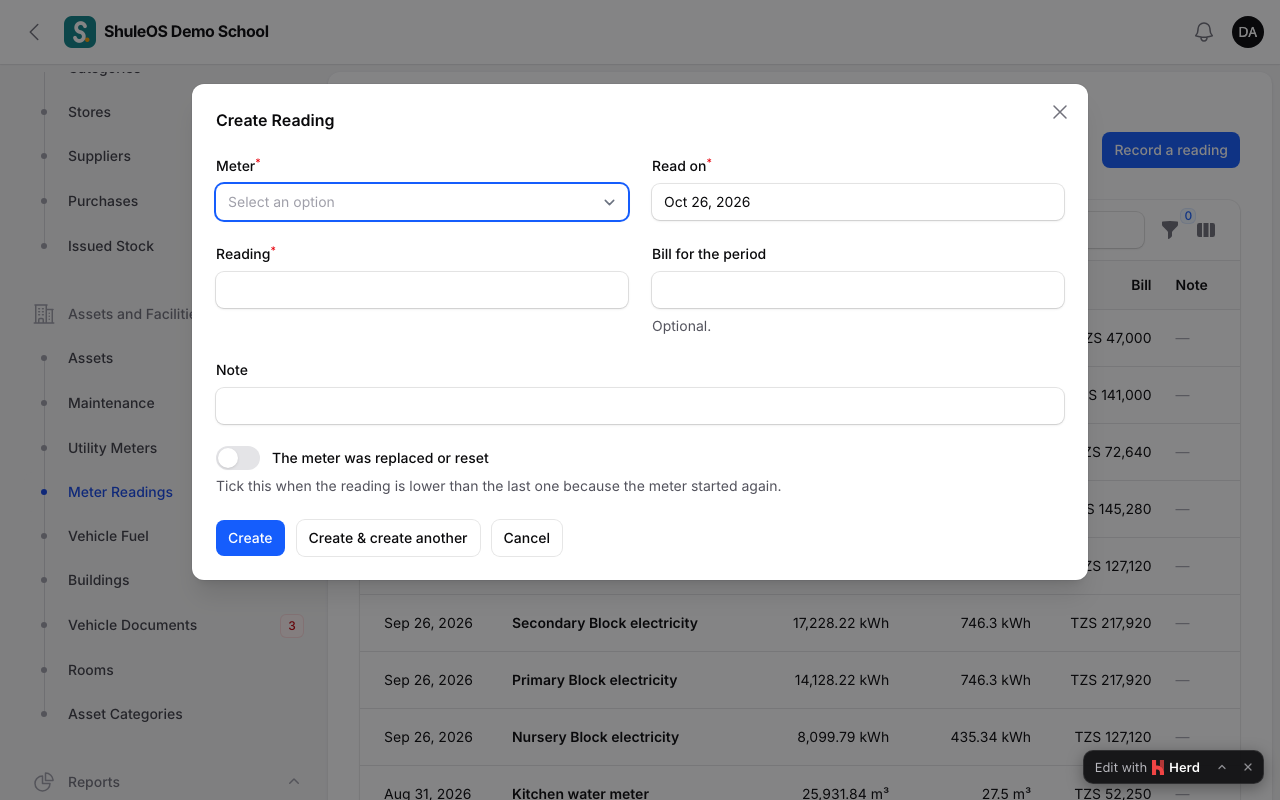This screenshot has height=800, width=1280.
Task: Click the blue Create button
Action: tap(250, 538)
